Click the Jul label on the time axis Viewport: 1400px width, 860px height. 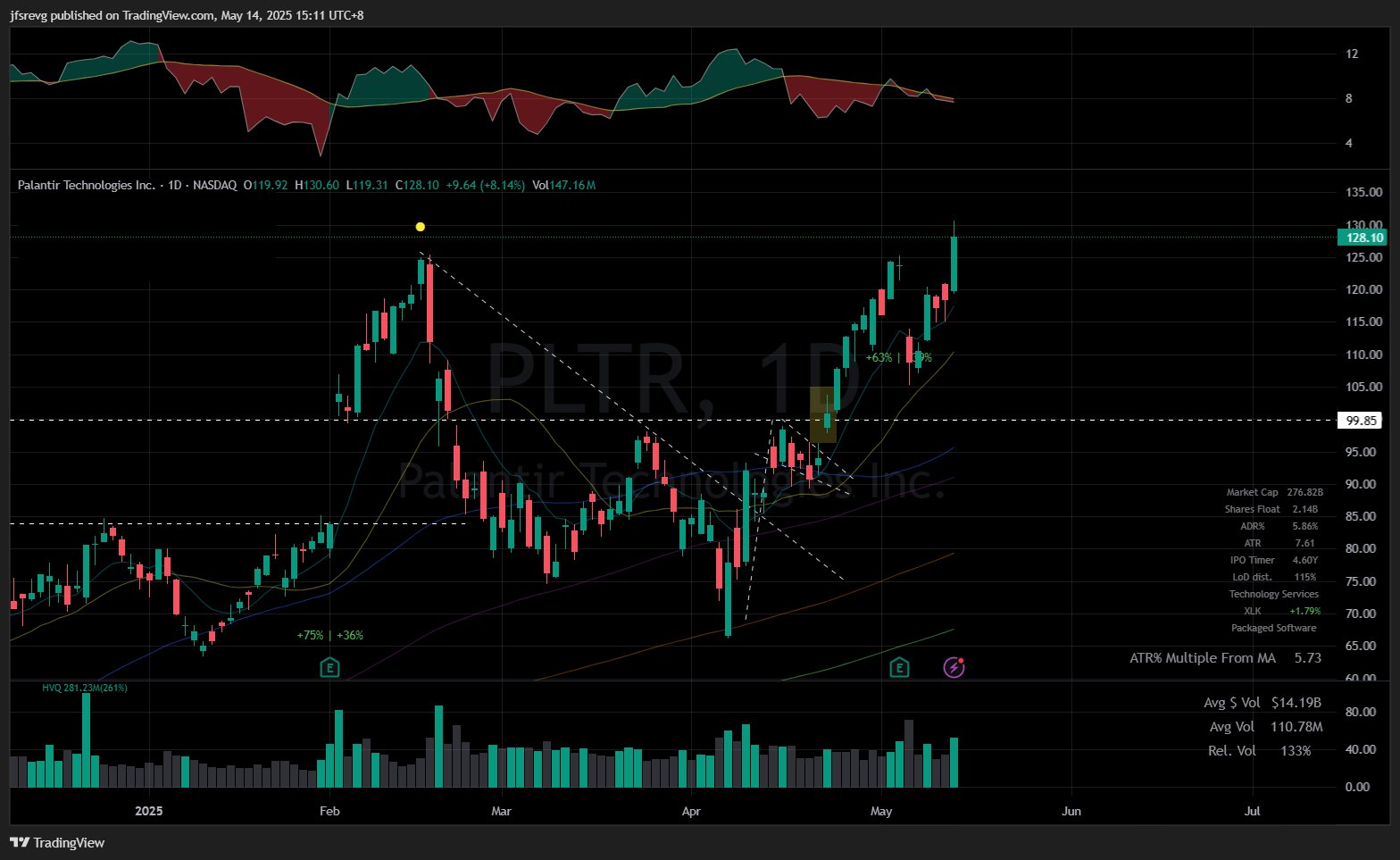1253,811
